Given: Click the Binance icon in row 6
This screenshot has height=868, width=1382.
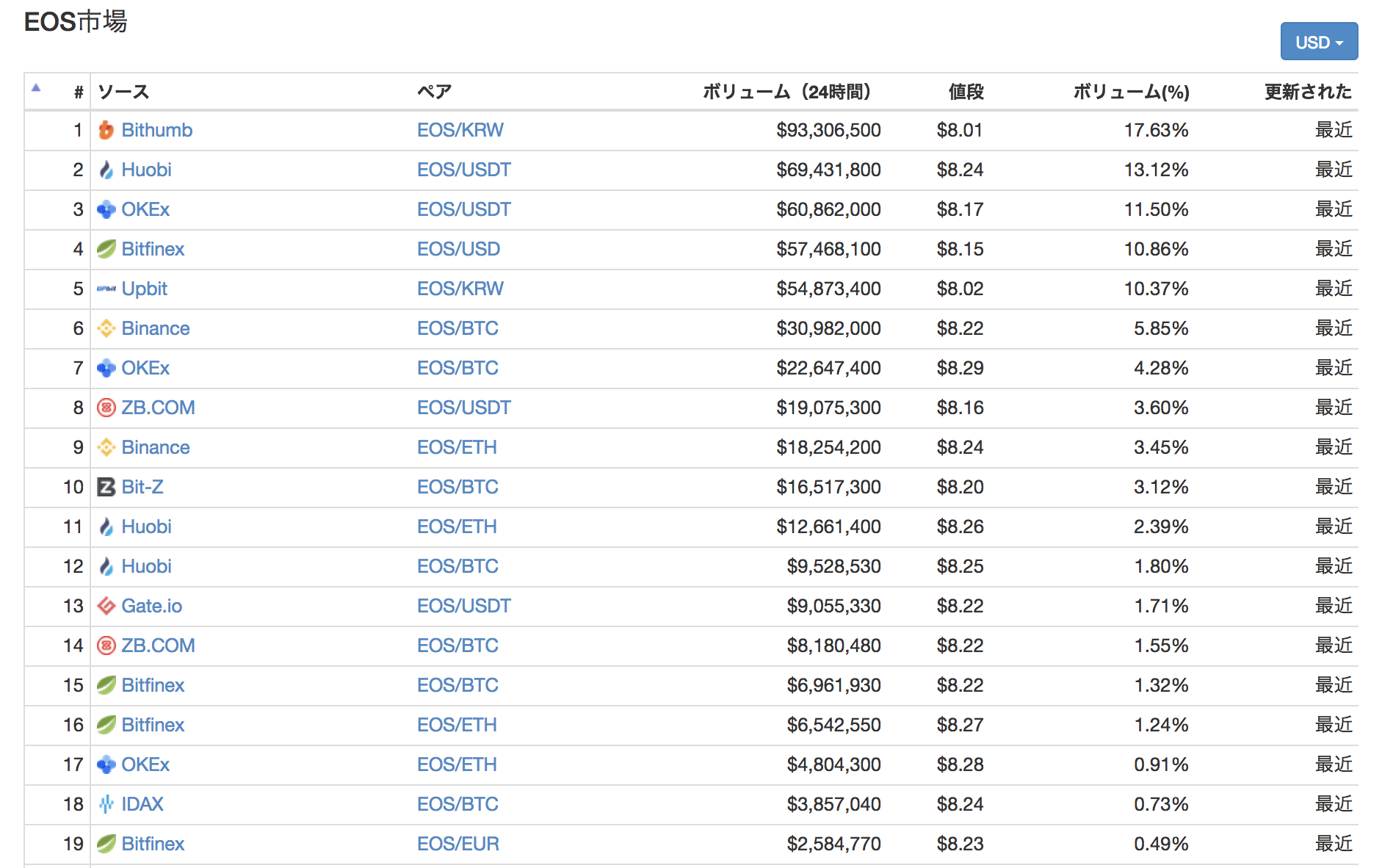Looking at the screenshot, I should tap(106, 328).
